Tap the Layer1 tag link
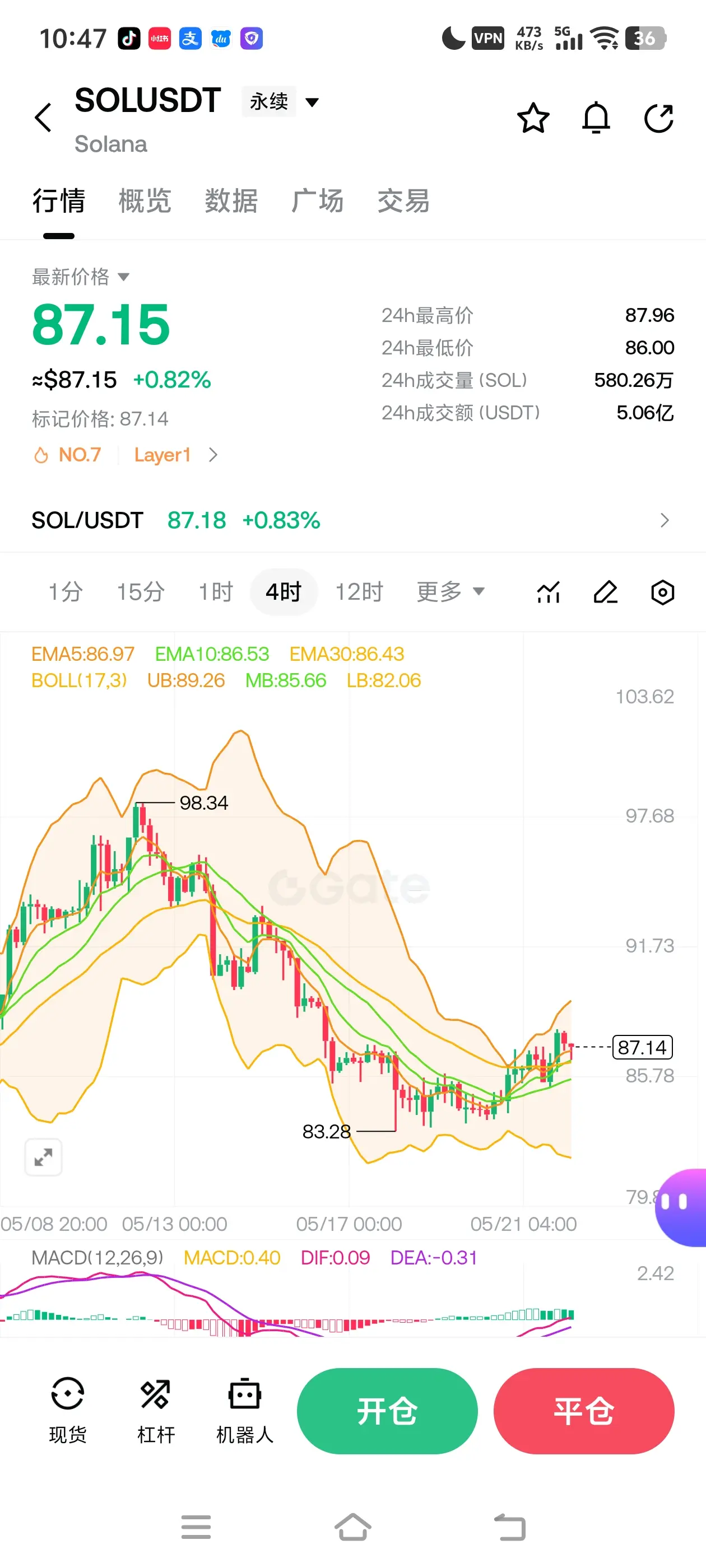This screenshot has width=706, height=1568. pyautogui.click(x=162, y=455)
